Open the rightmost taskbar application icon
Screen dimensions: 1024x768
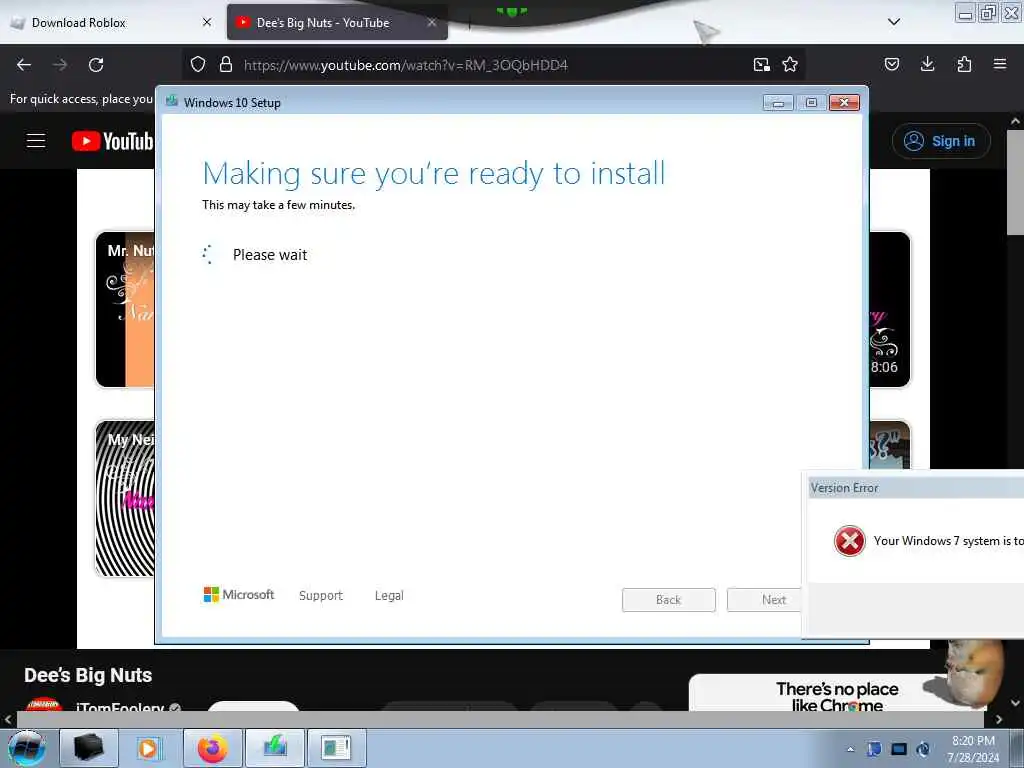point(337,748)
